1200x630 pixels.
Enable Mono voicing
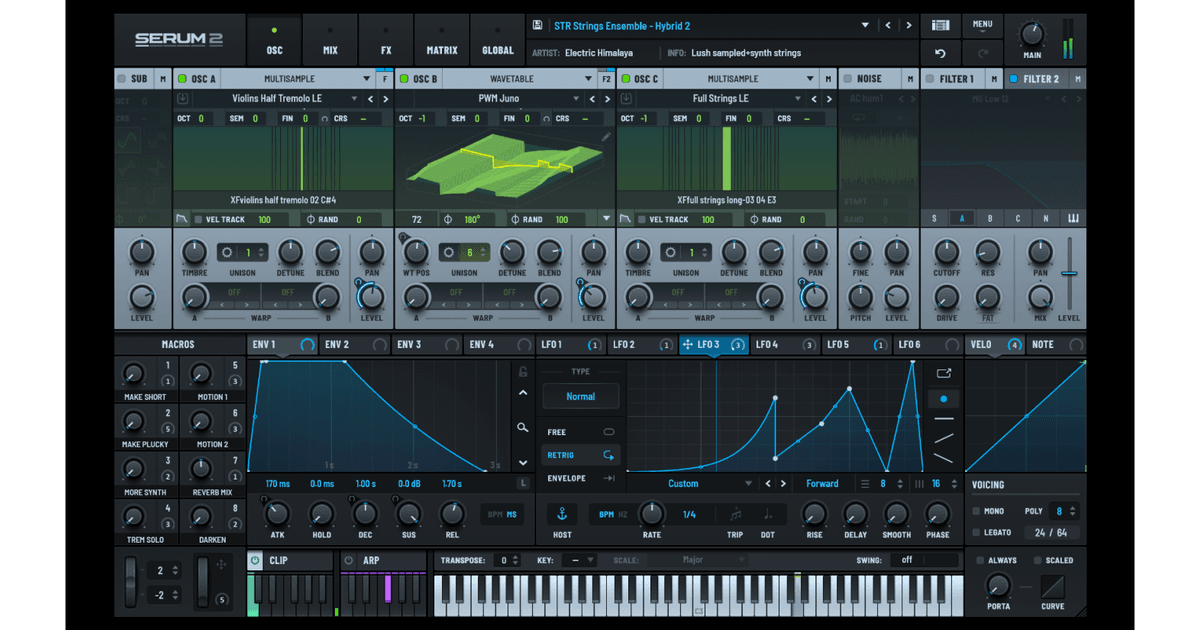point(976,510)
